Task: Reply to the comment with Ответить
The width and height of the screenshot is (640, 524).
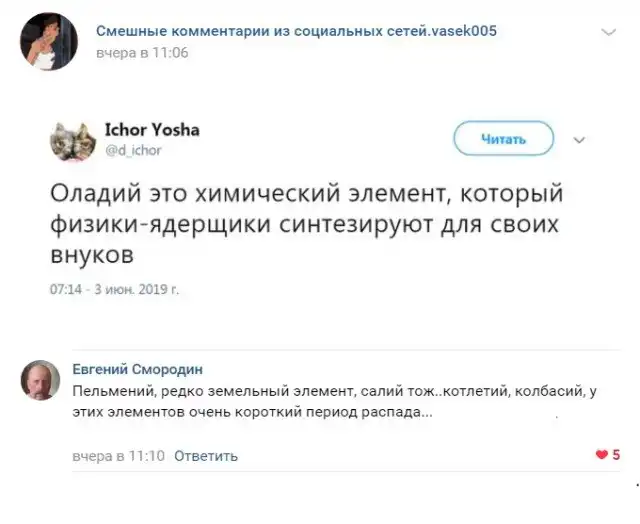Action: tap(206, 456)
